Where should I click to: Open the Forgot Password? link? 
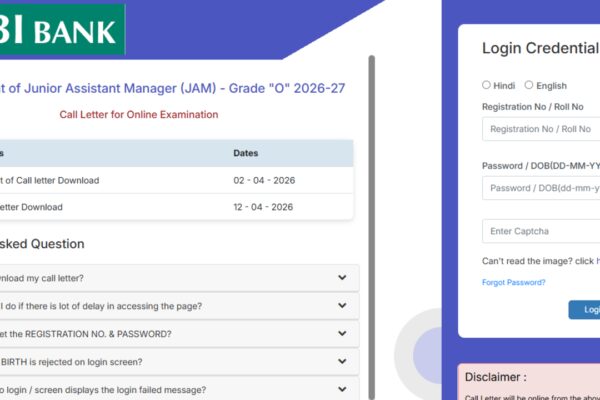(x=514, y=282)
